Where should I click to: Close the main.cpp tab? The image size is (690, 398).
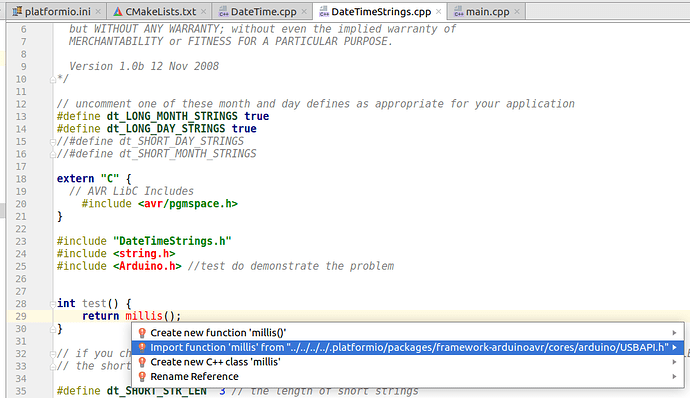click(x=517, y=12)
